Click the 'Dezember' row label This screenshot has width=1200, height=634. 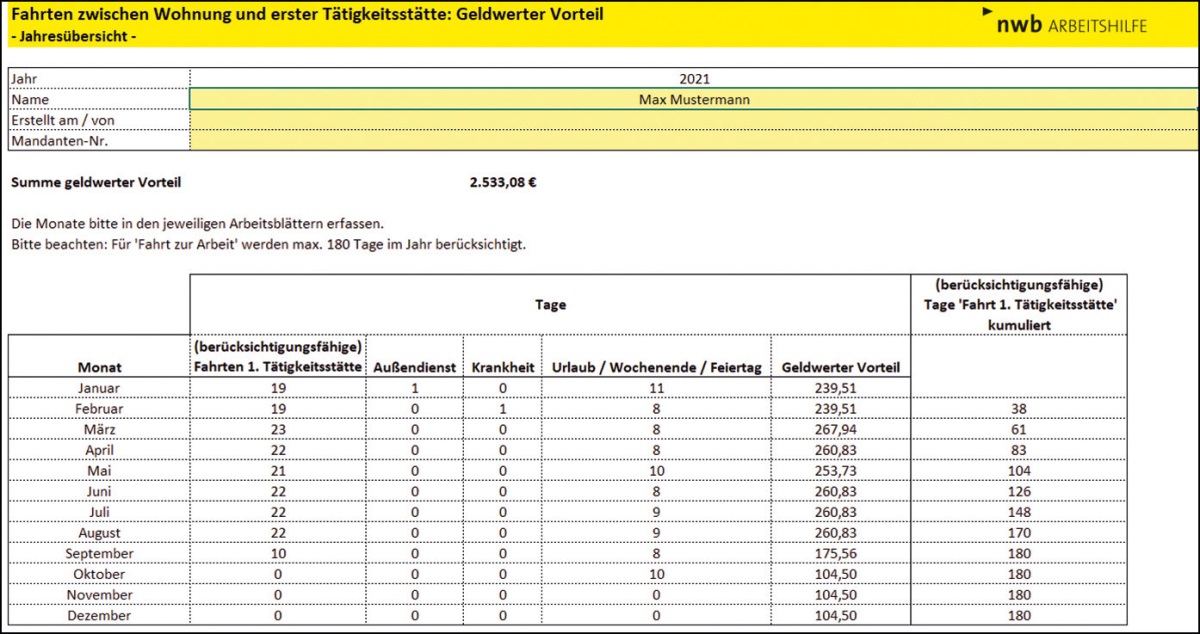(x=99, y=615)
